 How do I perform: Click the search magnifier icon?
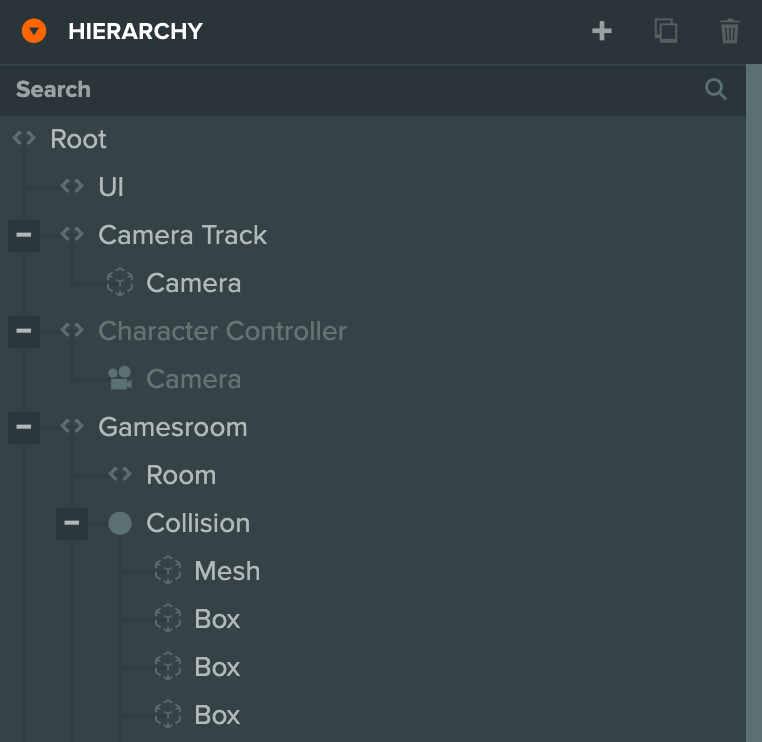tap(716, 90)
